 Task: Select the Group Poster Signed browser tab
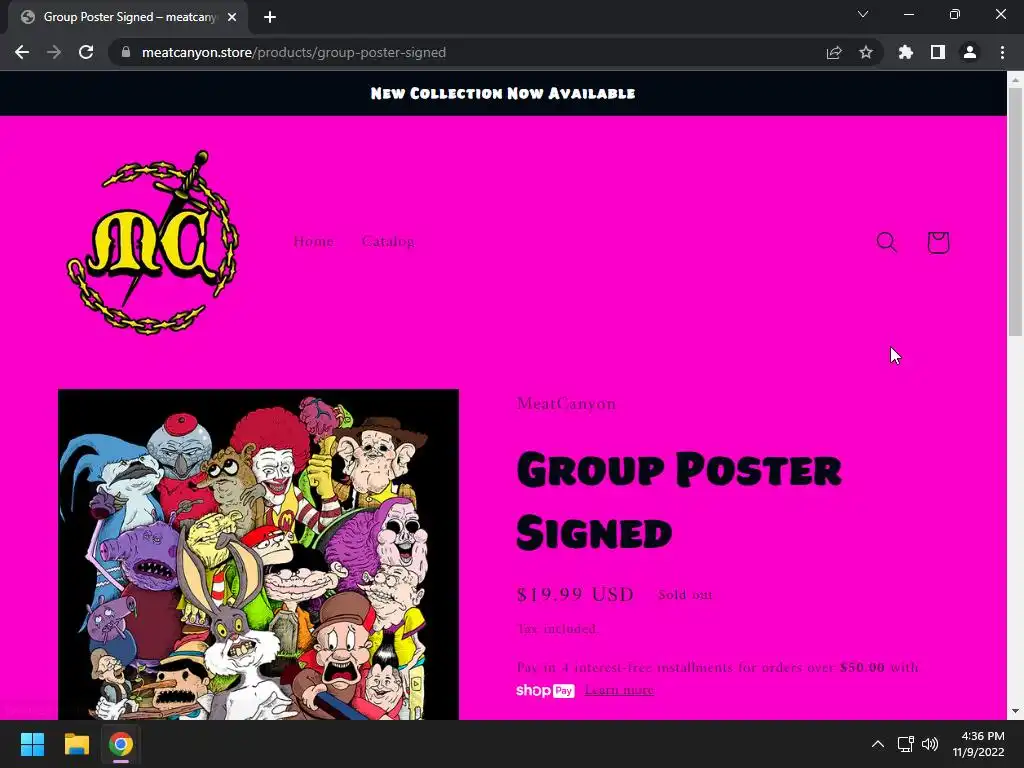click(x=128, y=17)
